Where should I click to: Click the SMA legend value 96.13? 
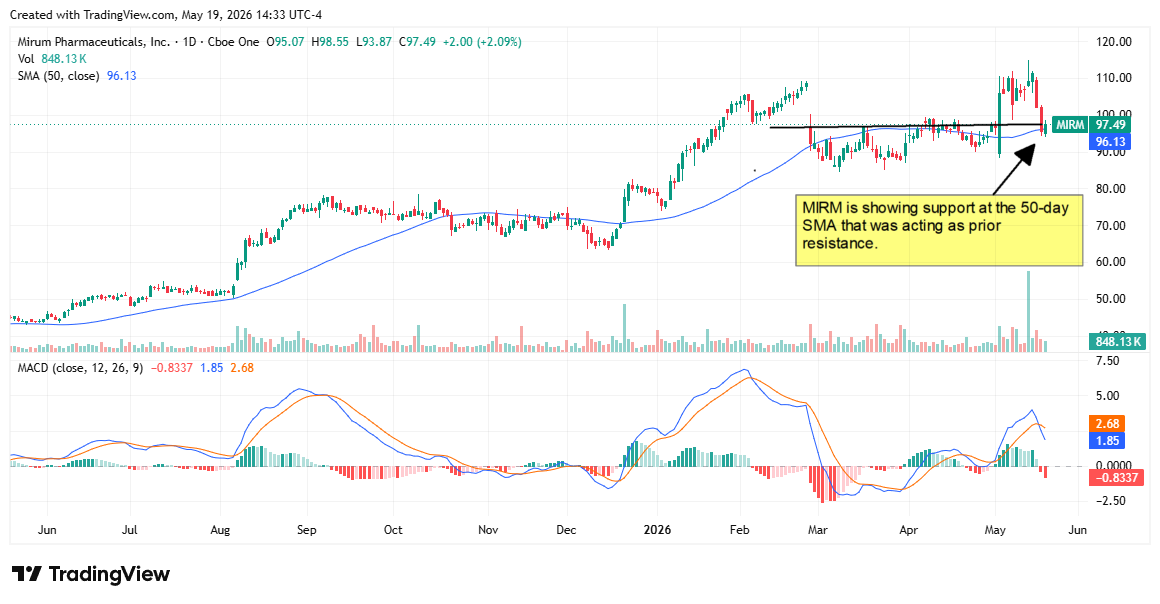pos(122,76)
